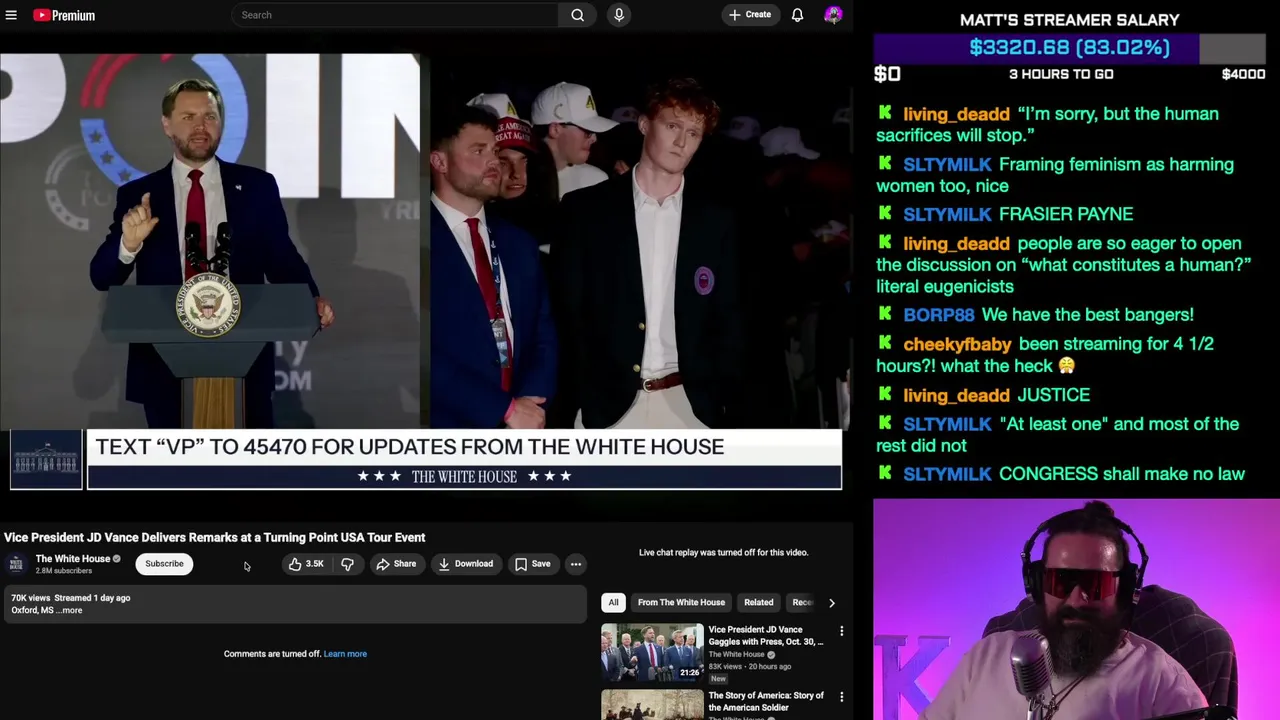Viewport: 1280px width, 720px height.
Task: Click badge beside cheekyfbaby chat message
Action: (x=885, y=343)
